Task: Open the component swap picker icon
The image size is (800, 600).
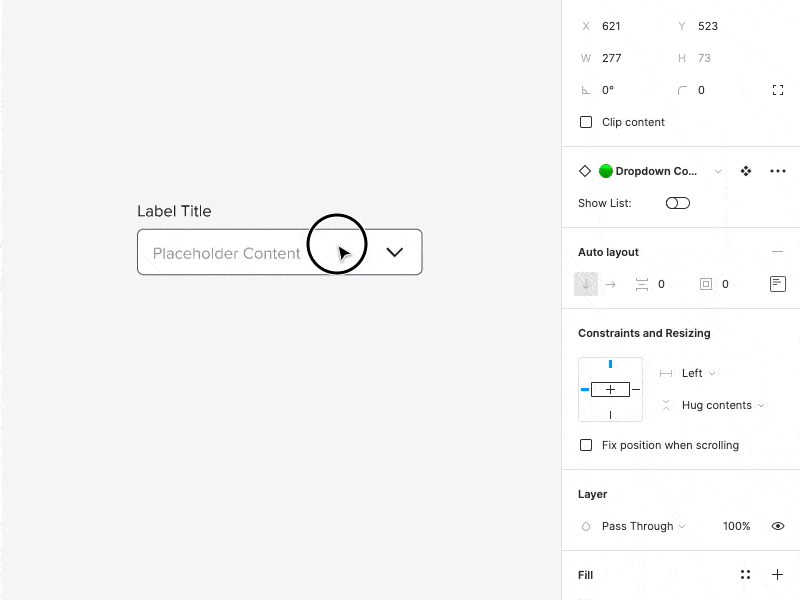Action: tap(745, 171)
